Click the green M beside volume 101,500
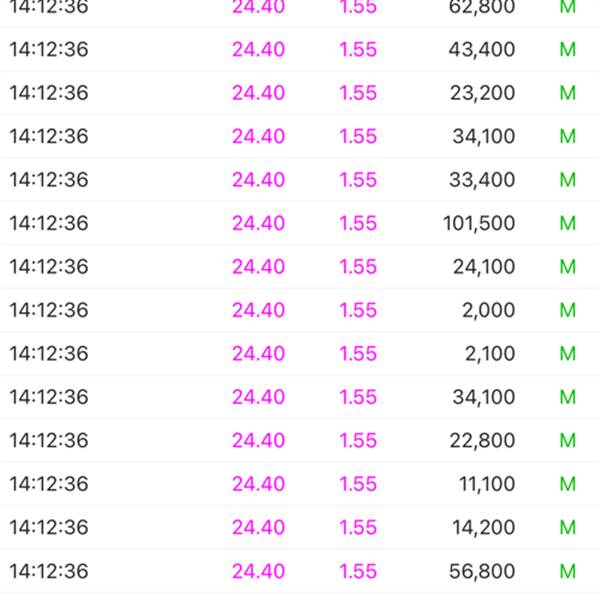Viewport: 600px width, 600px height. 568,223
